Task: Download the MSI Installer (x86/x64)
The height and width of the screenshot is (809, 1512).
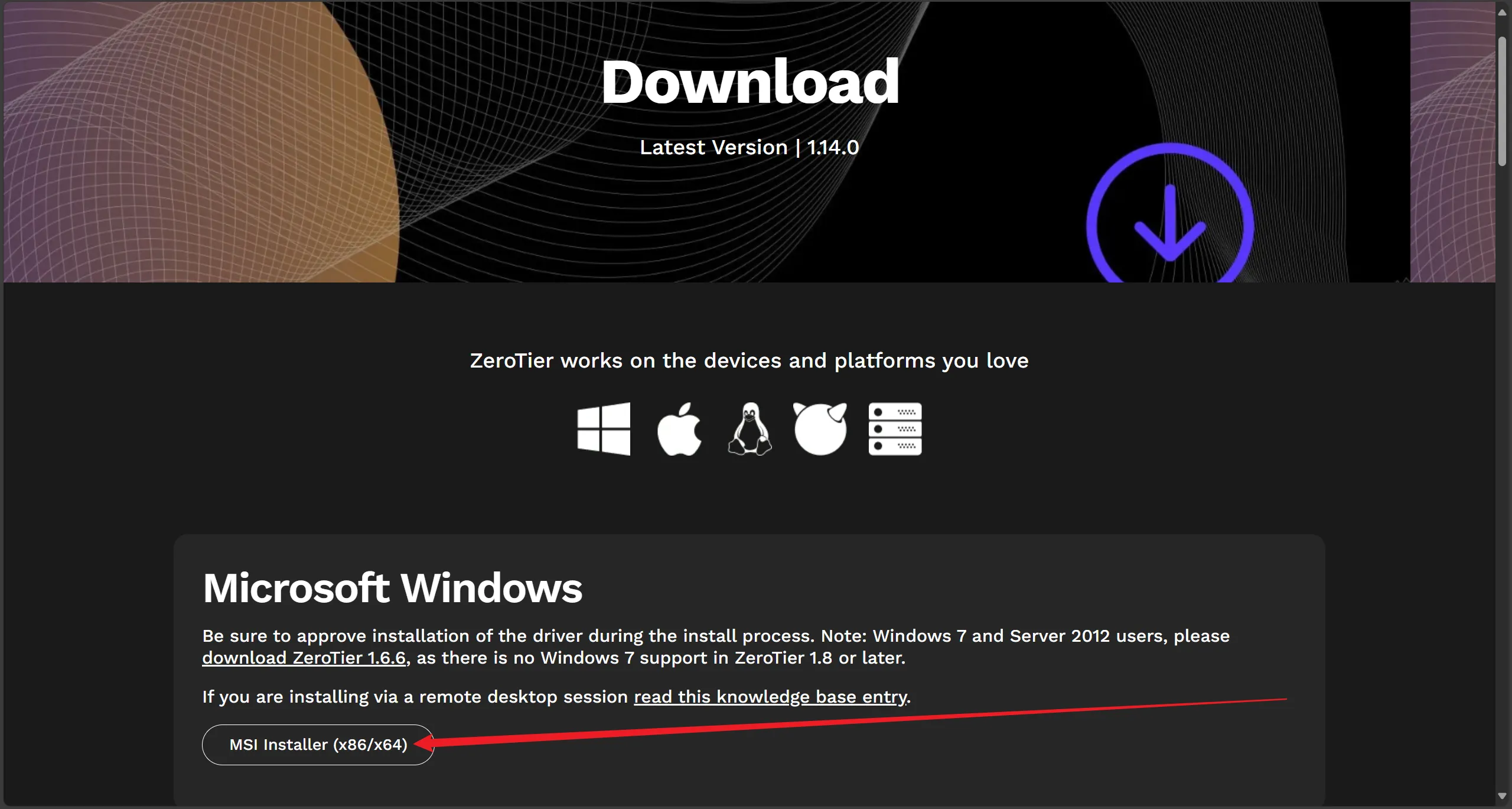Action: (318, 745)
